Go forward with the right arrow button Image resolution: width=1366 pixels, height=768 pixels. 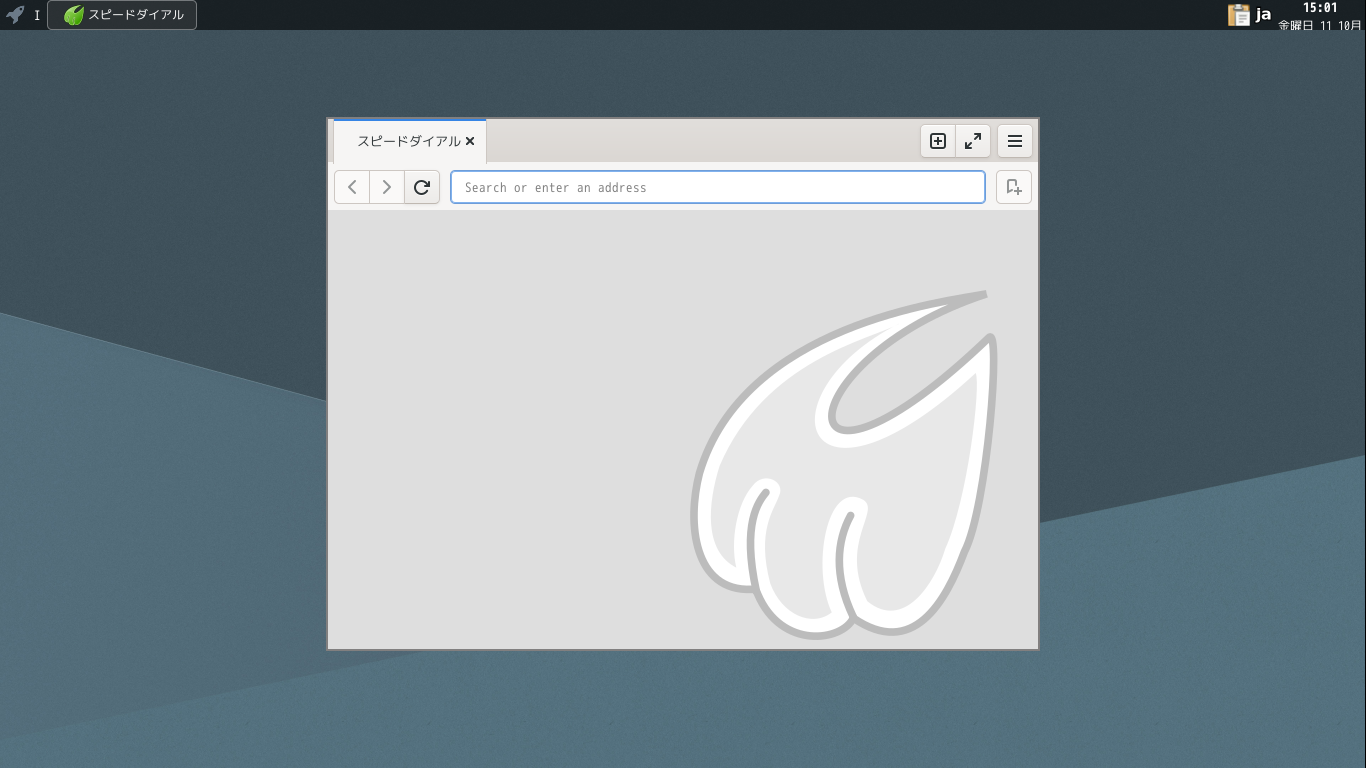pos(387,187)
